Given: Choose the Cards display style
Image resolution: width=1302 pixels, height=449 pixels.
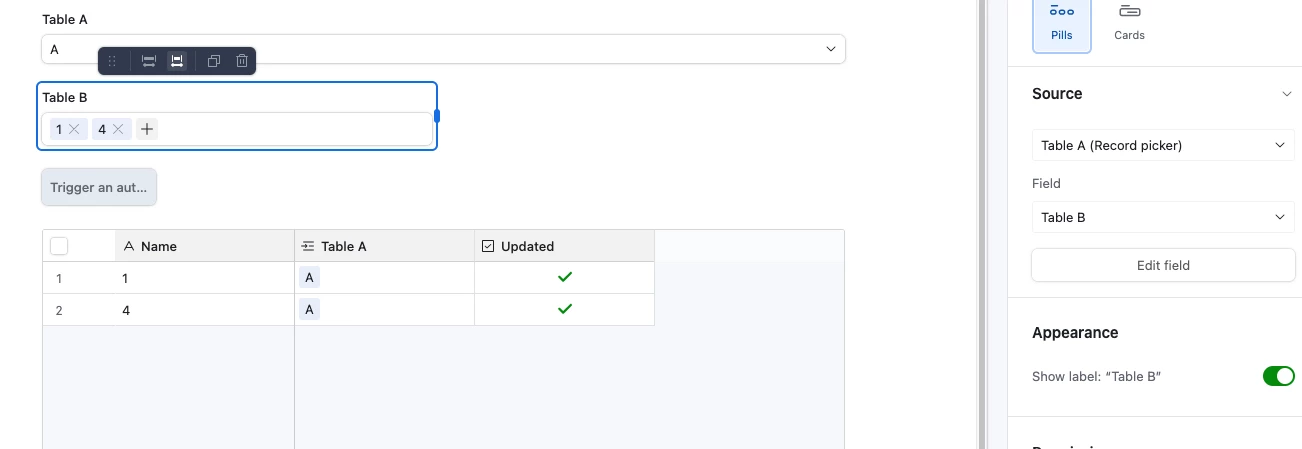Looking at the screenshot, I should coord(1129,24).
